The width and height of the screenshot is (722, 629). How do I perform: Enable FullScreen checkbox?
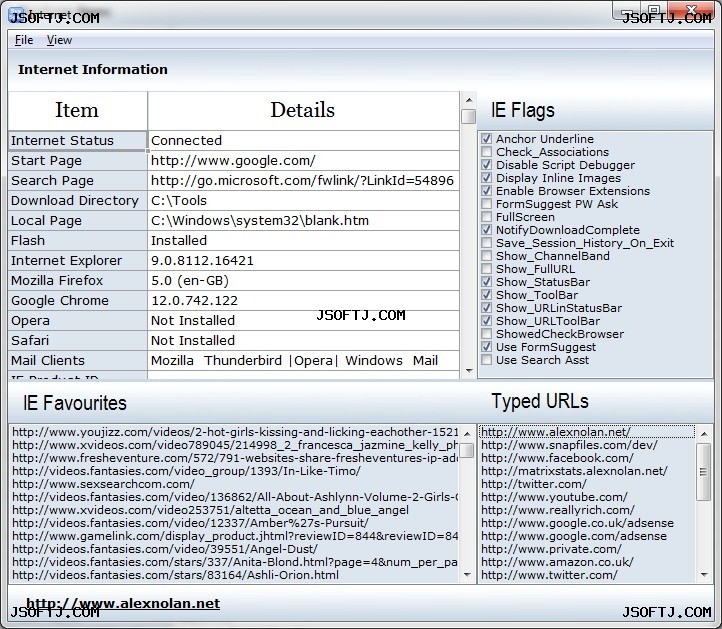pyautogui.click(x=486, y=216)
